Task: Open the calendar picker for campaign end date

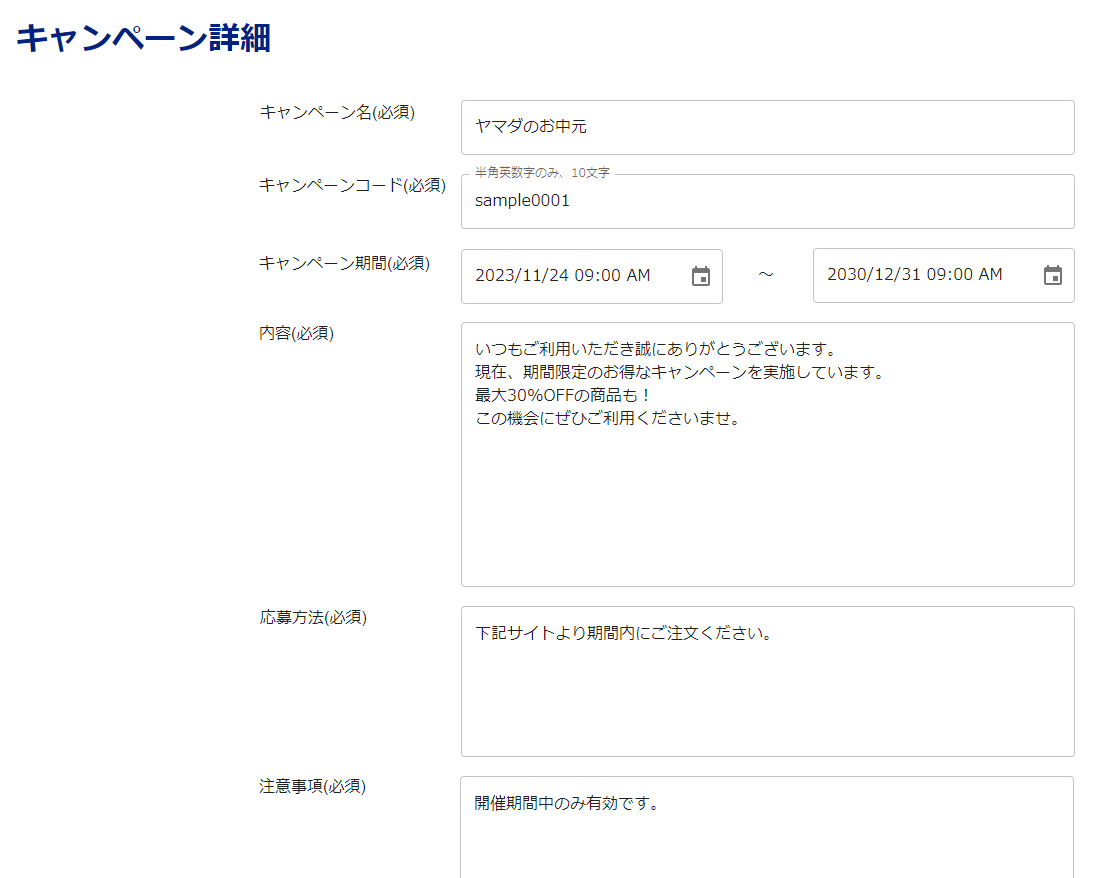Action: [1052, 275]
